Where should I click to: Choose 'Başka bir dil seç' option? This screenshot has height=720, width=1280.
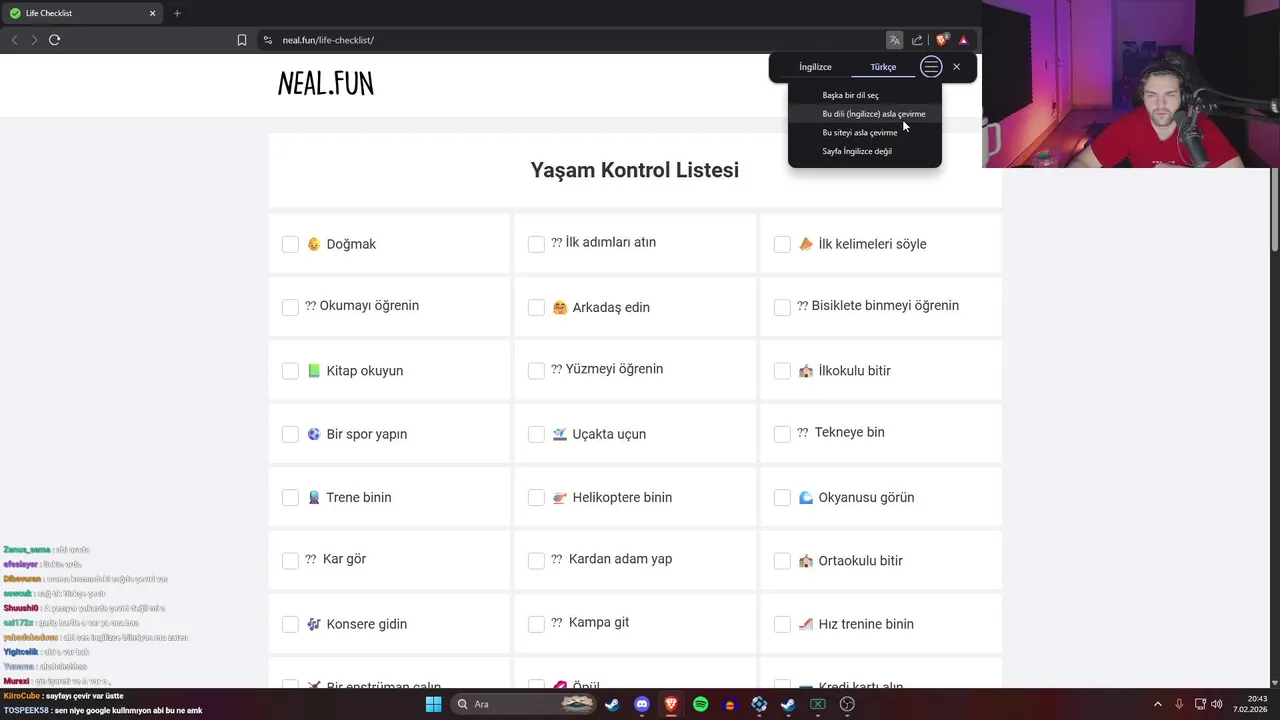[x=865, y=95]
